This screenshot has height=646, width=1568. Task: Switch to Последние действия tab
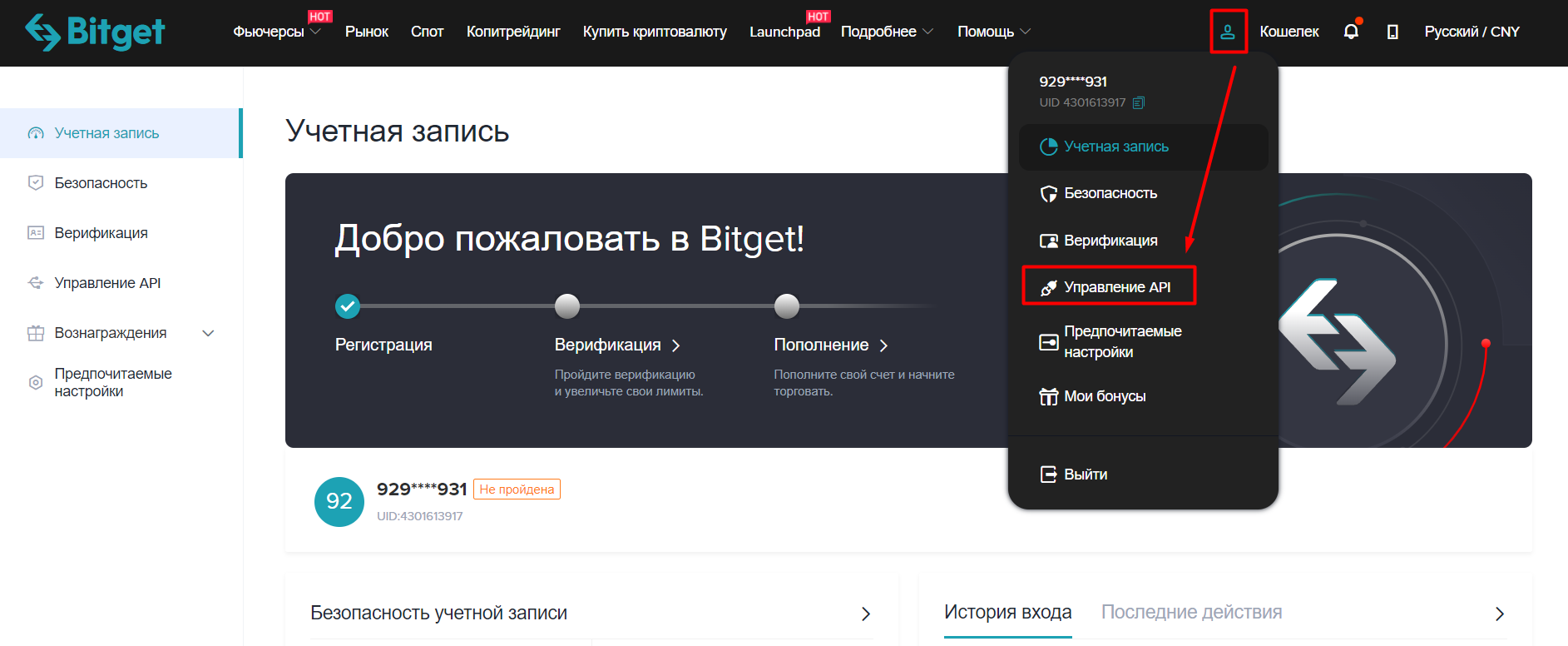(x=1191, y=612)
